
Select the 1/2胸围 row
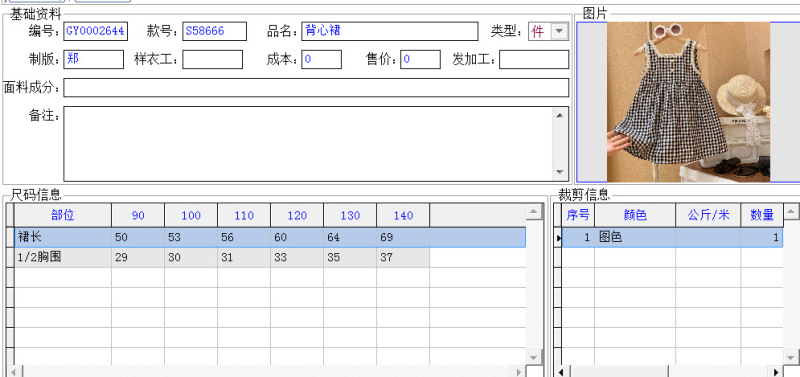point(222,258)
